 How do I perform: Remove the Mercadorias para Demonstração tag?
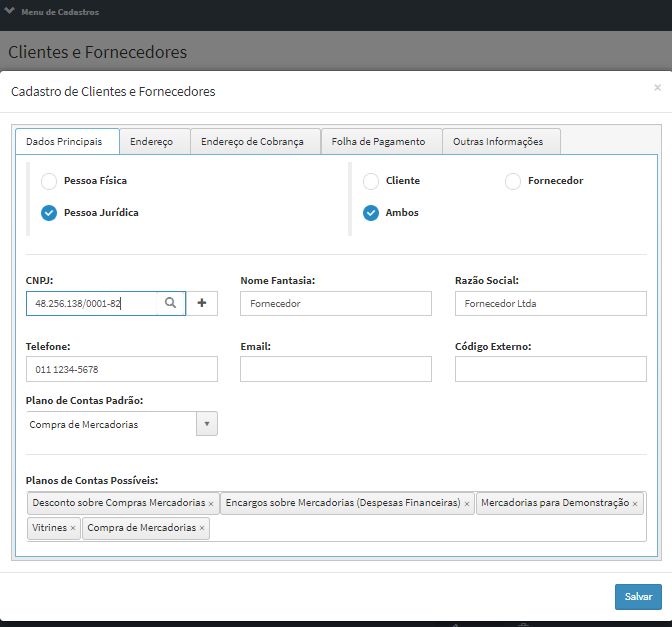point(635,504)
